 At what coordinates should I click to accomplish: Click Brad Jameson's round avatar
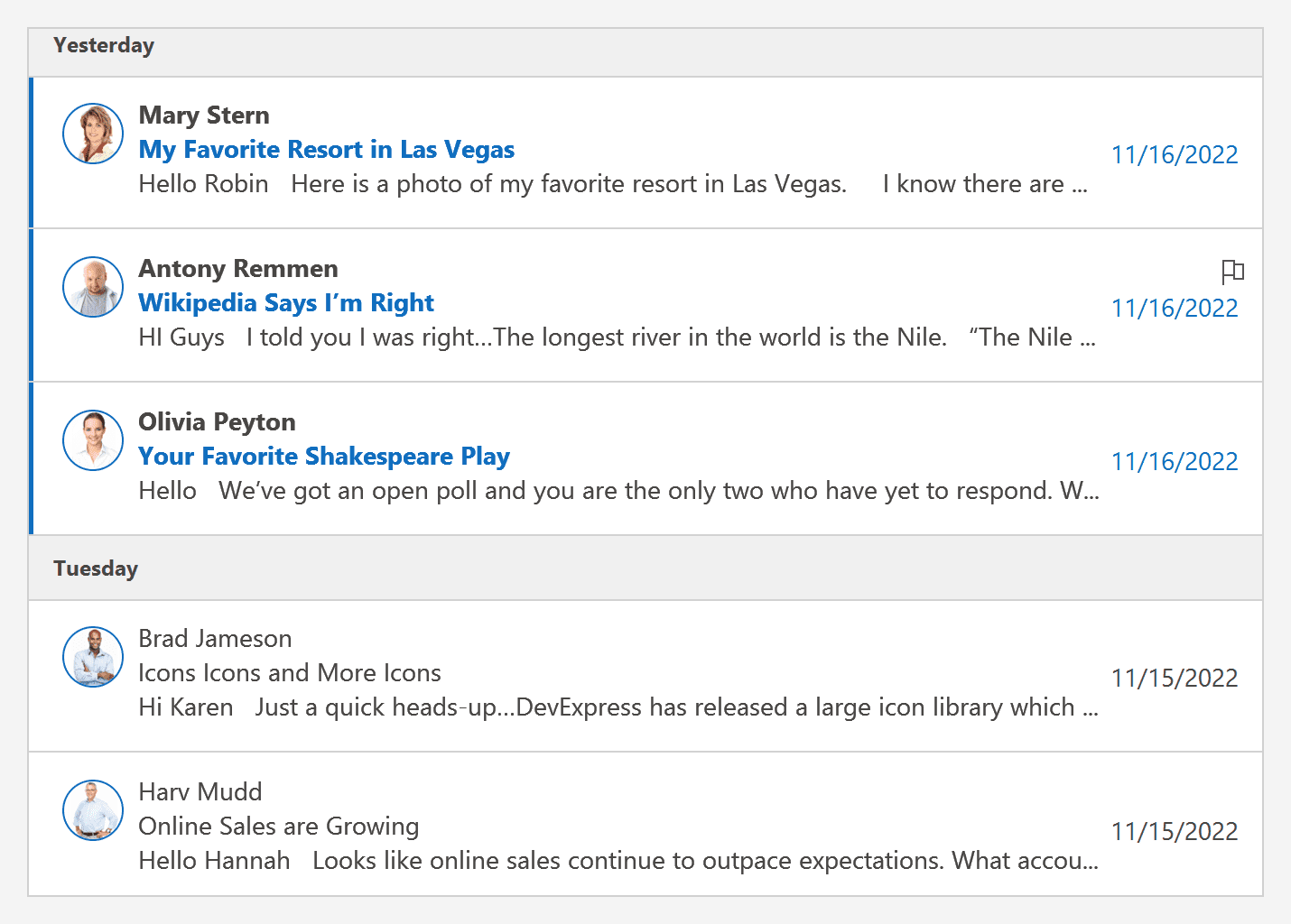click(93, 657)
